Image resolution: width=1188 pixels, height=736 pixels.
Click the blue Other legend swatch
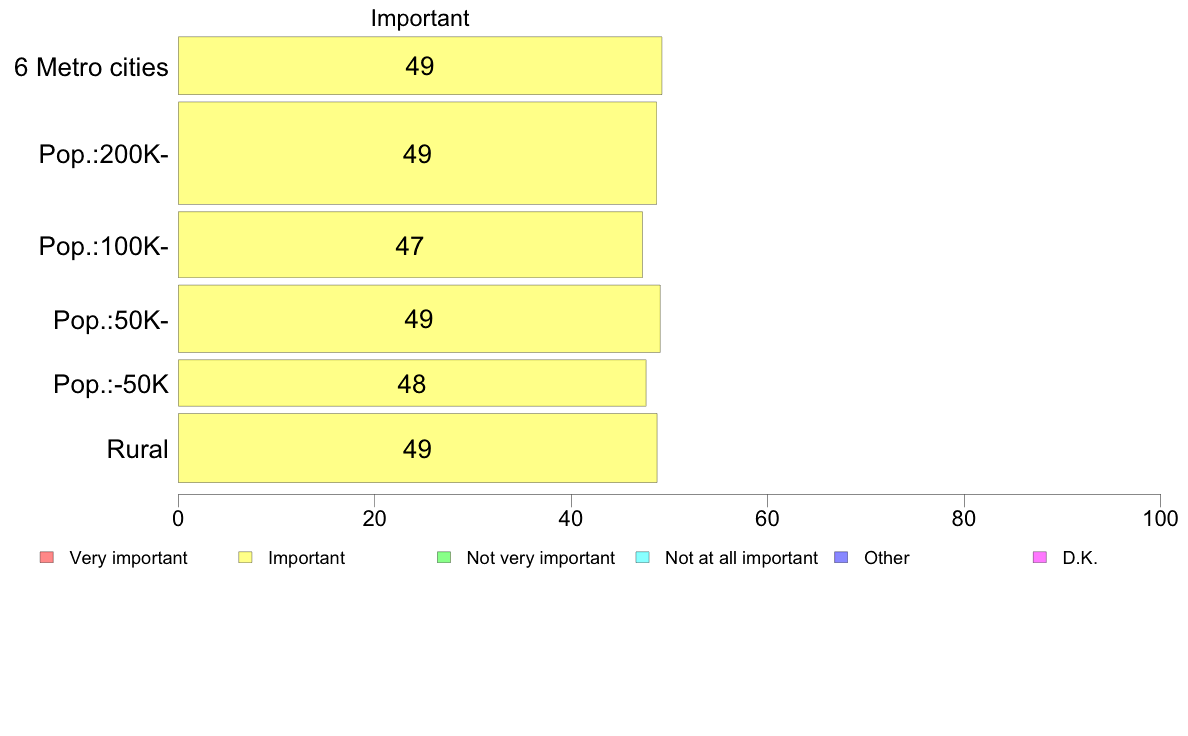pyautogui.click(x=841, y=557)
